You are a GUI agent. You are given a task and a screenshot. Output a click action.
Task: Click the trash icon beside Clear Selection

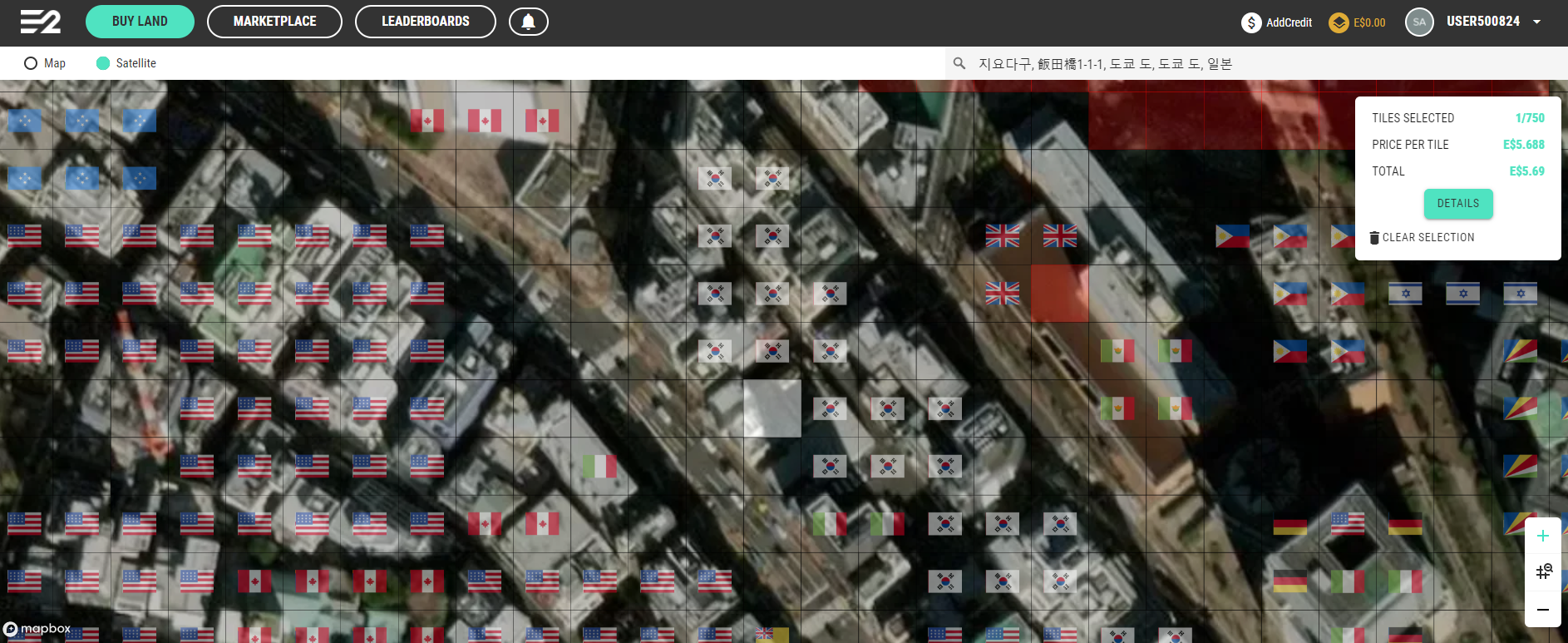pos(1374,238)
